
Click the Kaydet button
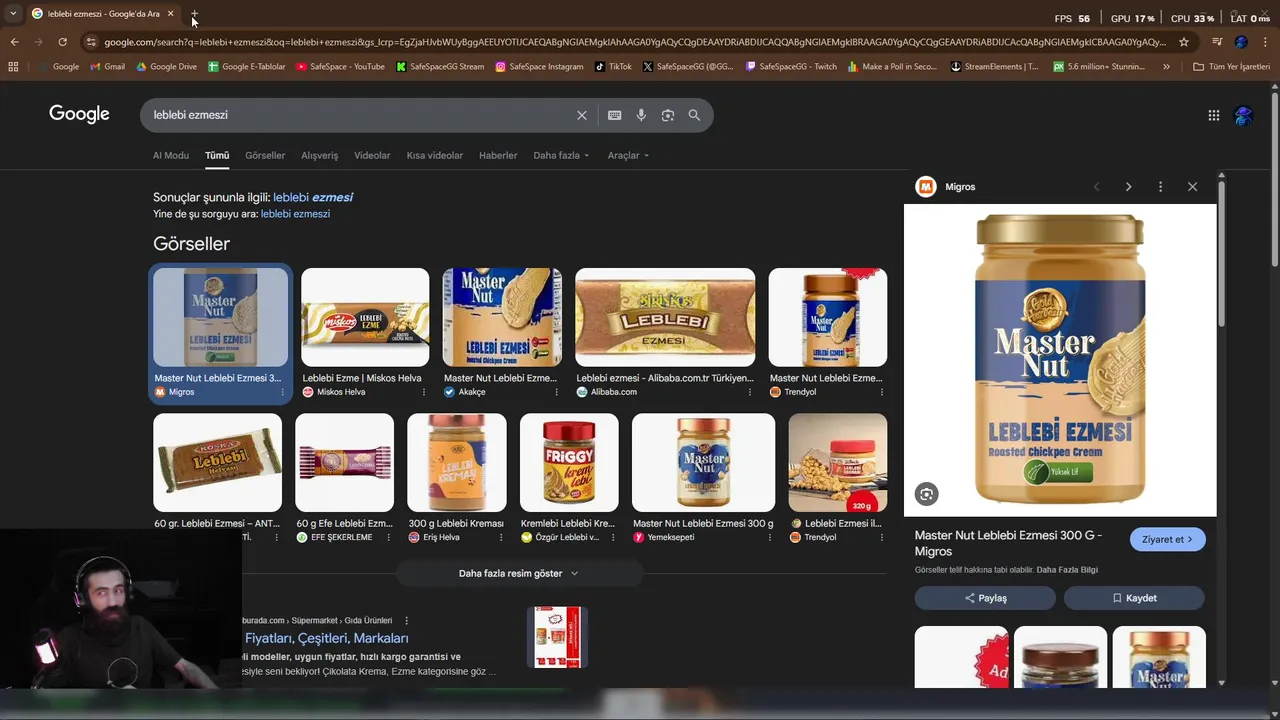click(1134, 598)
